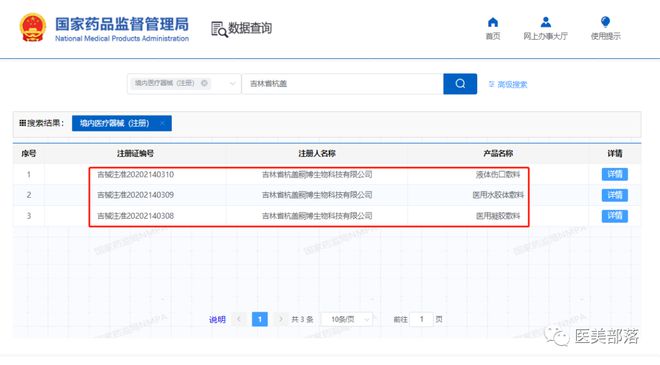Click the go-to page number field
Screen dimensions: 660x365
(421, 320)
